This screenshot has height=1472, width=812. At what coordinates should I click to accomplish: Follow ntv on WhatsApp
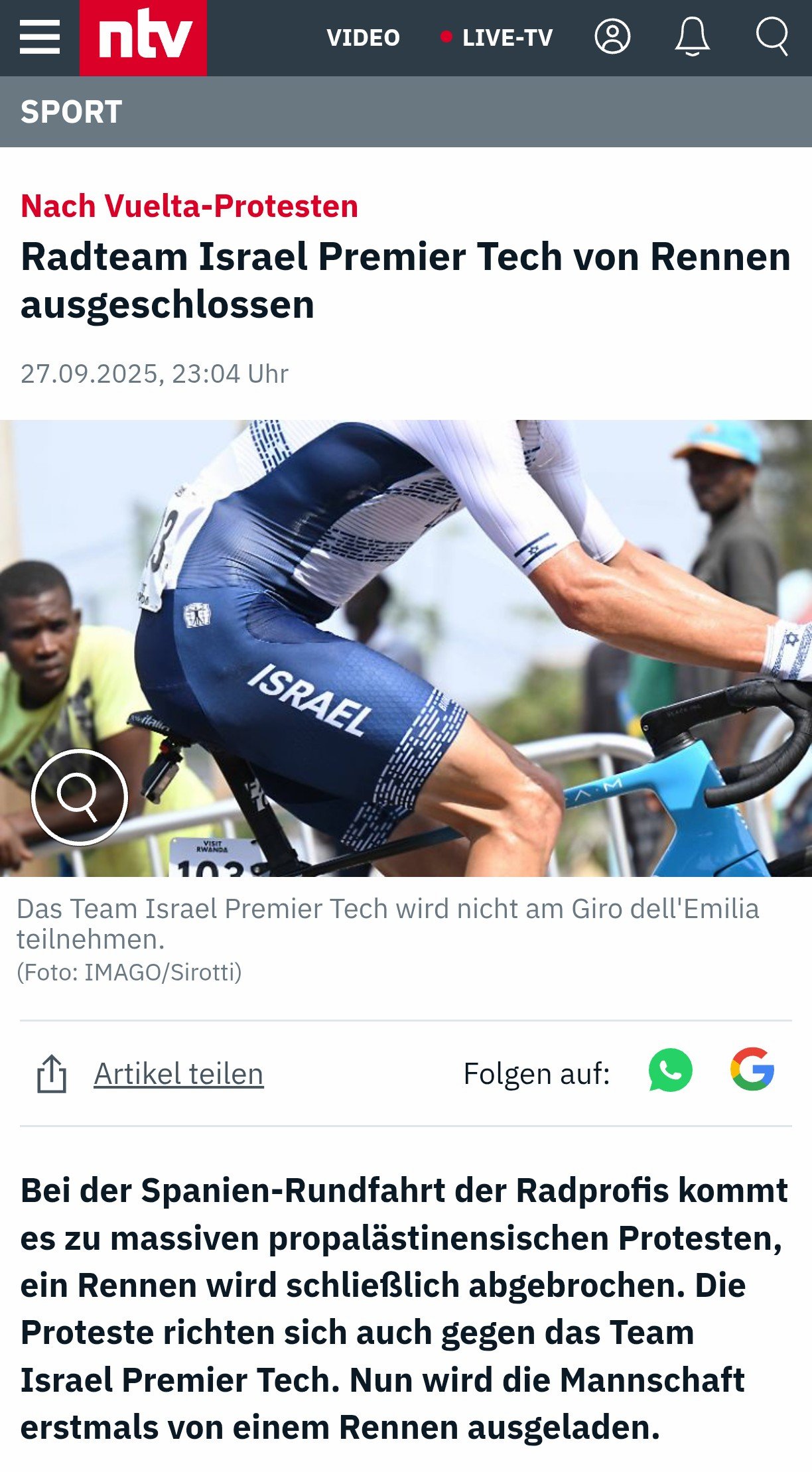coord(670,1070)
